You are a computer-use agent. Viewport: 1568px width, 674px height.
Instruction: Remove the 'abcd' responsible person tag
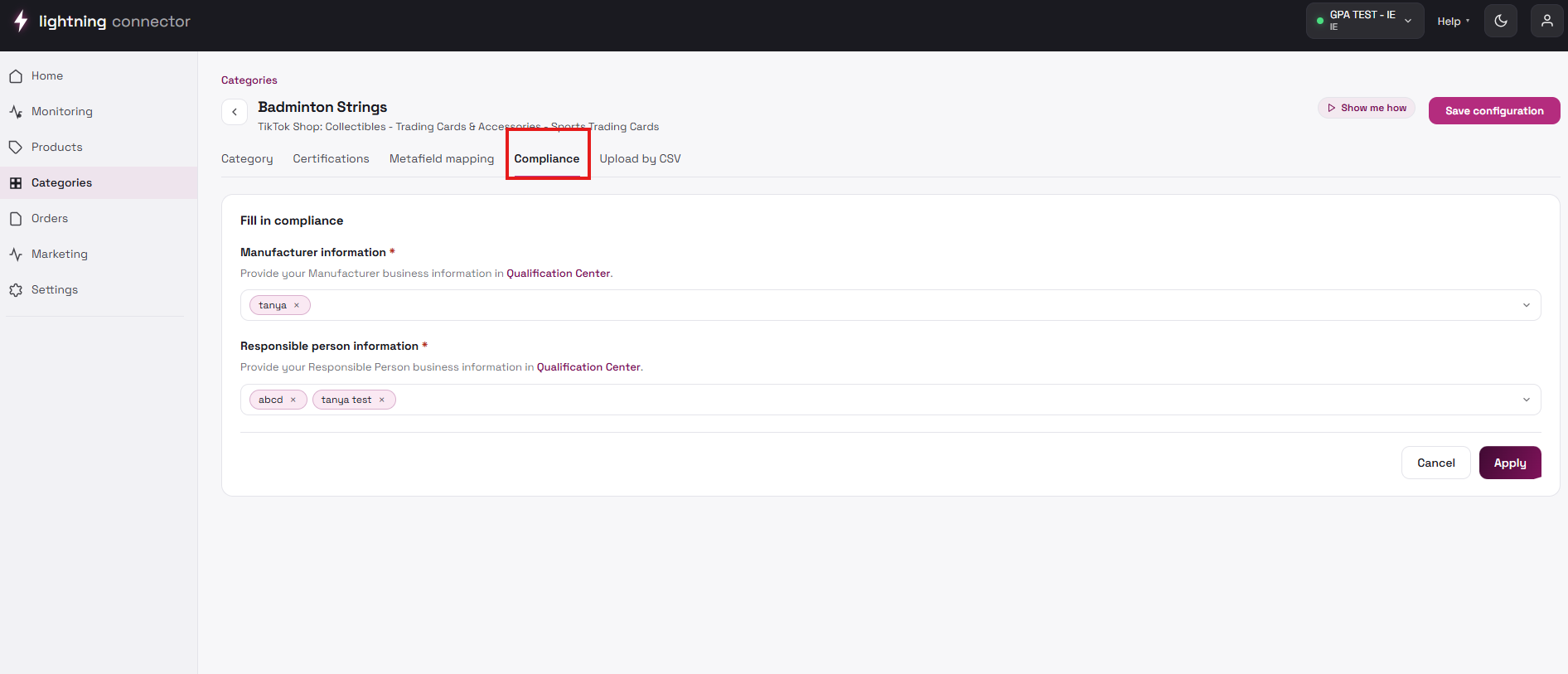click(x=293, y=400)
